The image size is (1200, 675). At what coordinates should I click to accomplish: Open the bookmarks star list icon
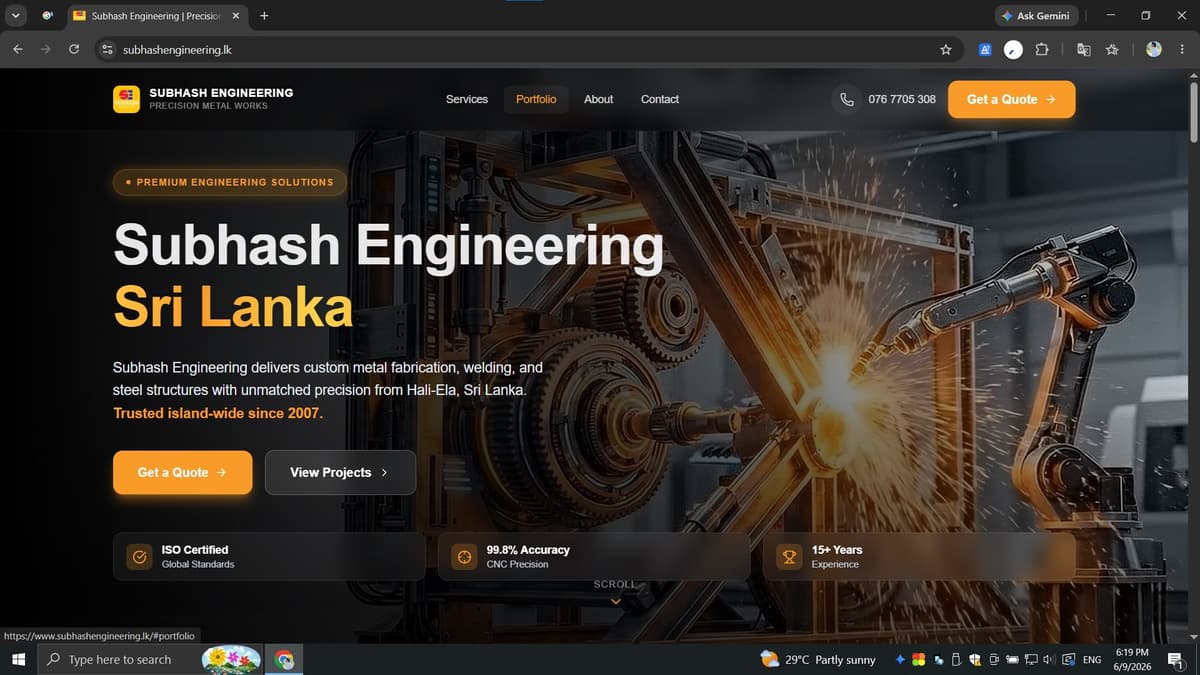pos(1111,49)
